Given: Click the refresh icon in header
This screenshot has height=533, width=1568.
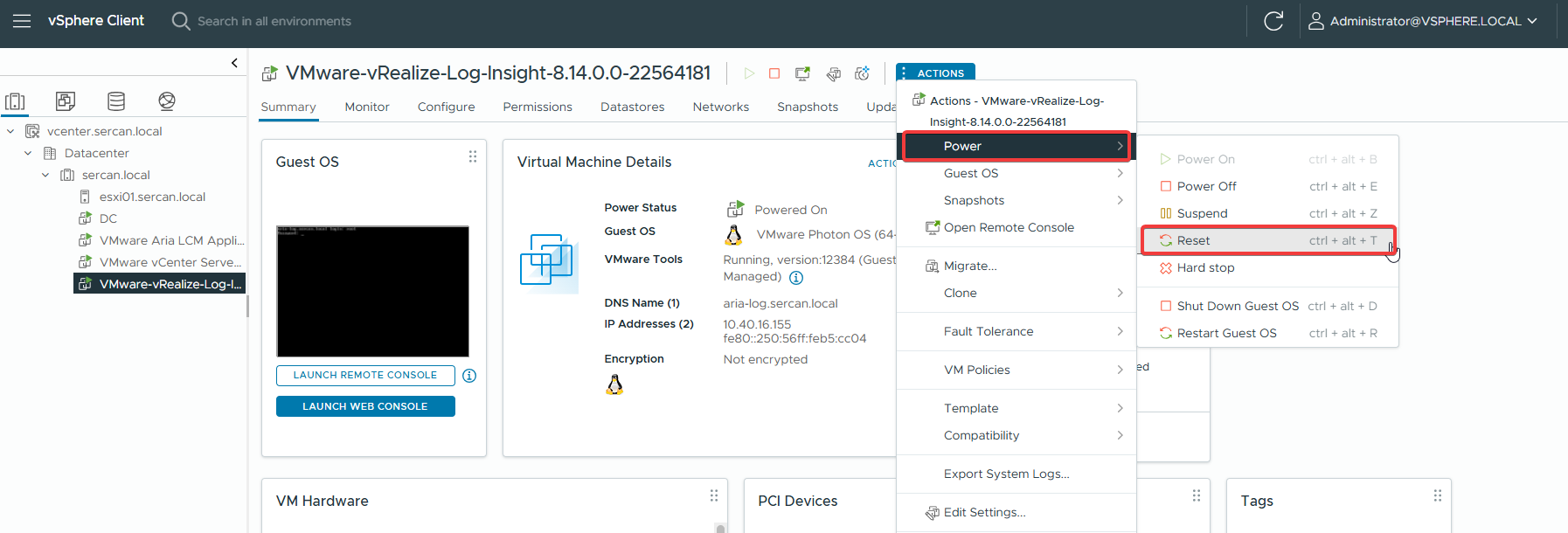Looking at the screenshot, I should pyautogui.click(x=1273, y=21).
